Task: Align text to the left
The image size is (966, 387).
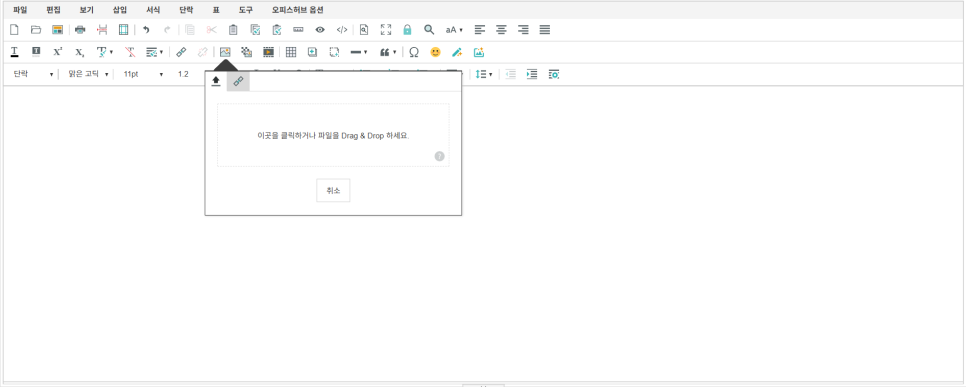Action: coord(479,30)
